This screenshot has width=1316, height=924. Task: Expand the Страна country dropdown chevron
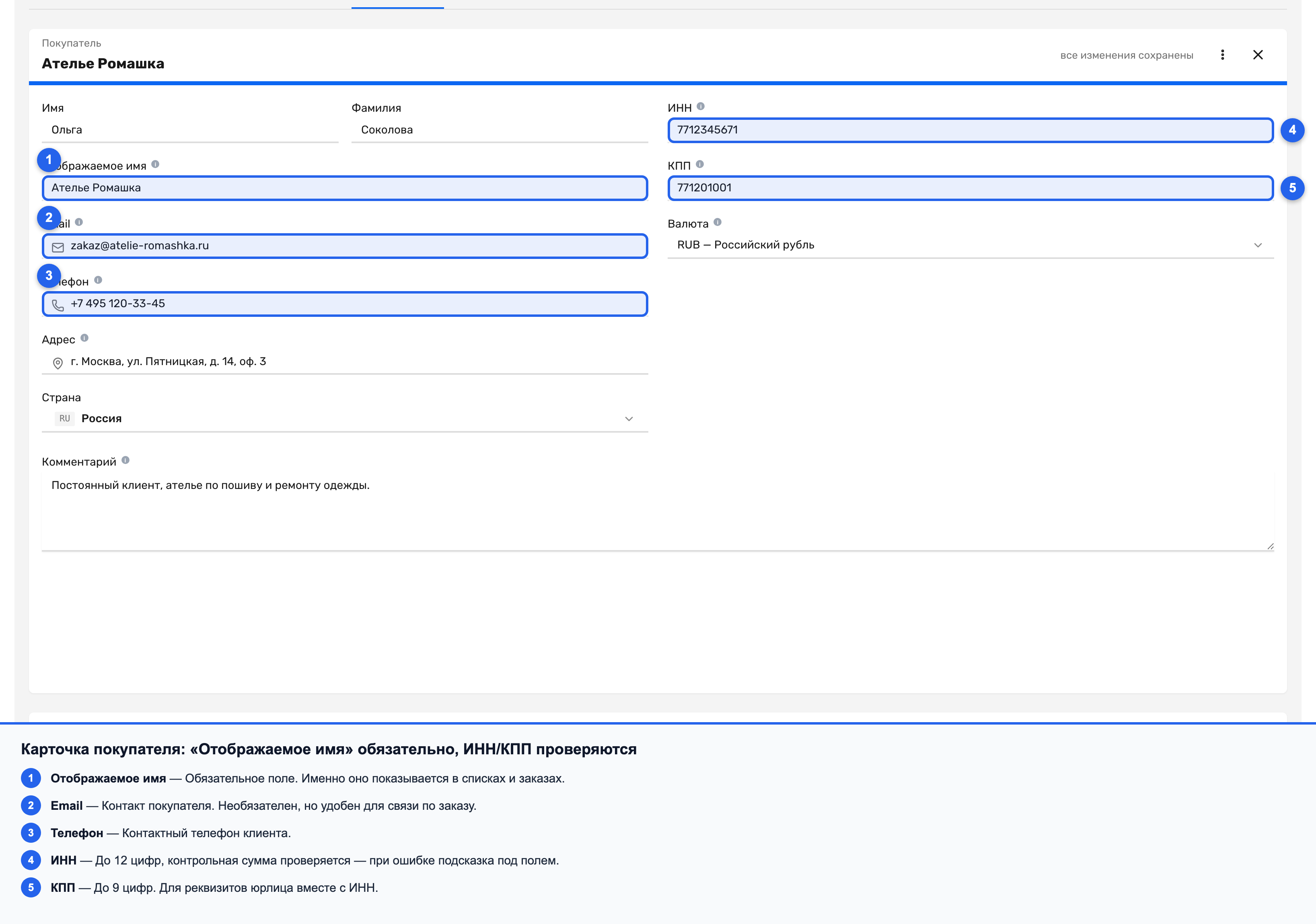coord(629,419)
